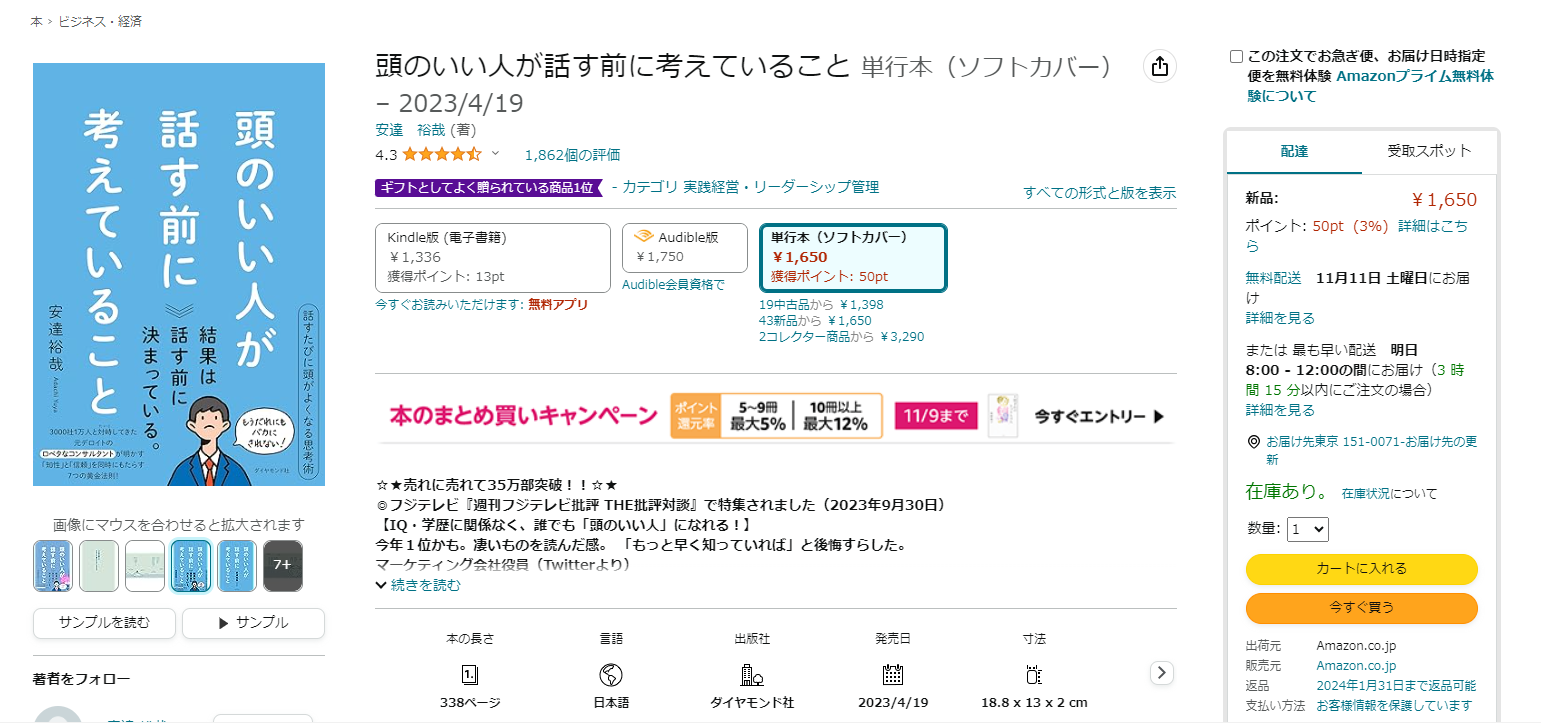Screen dimensions: 1541x723
Task: Click the 在庫状況 link
Action: (1366, 494)
